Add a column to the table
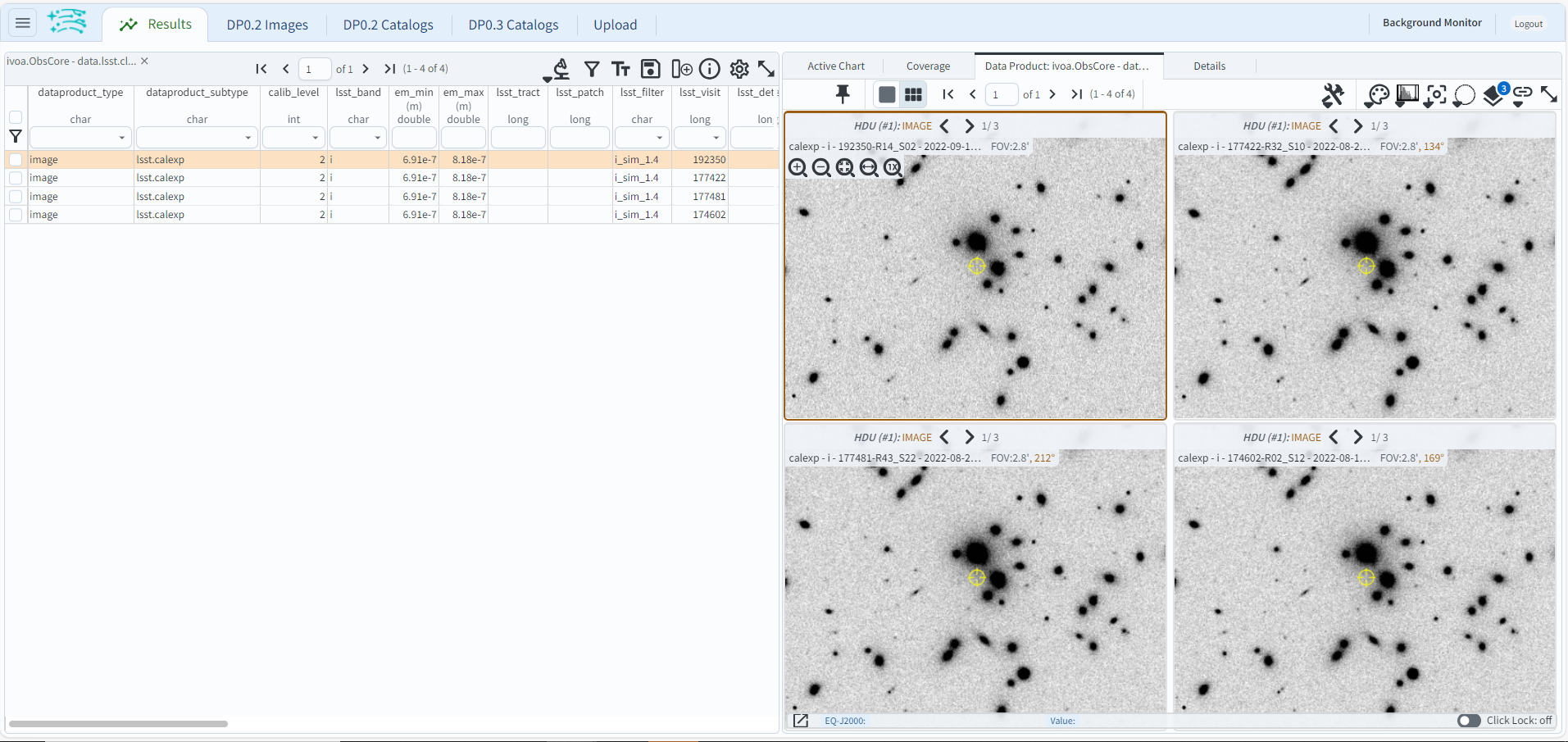 pos(682,69)
